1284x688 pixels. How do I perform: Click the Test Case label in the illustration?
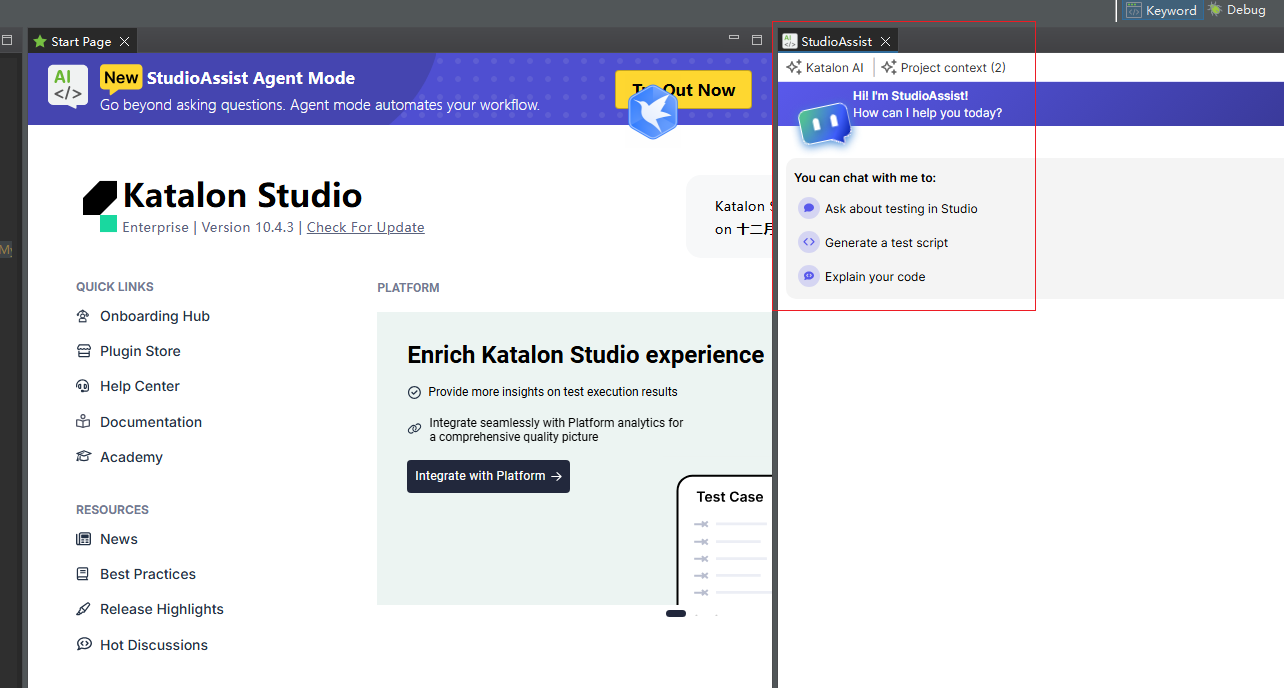point(730,497)
